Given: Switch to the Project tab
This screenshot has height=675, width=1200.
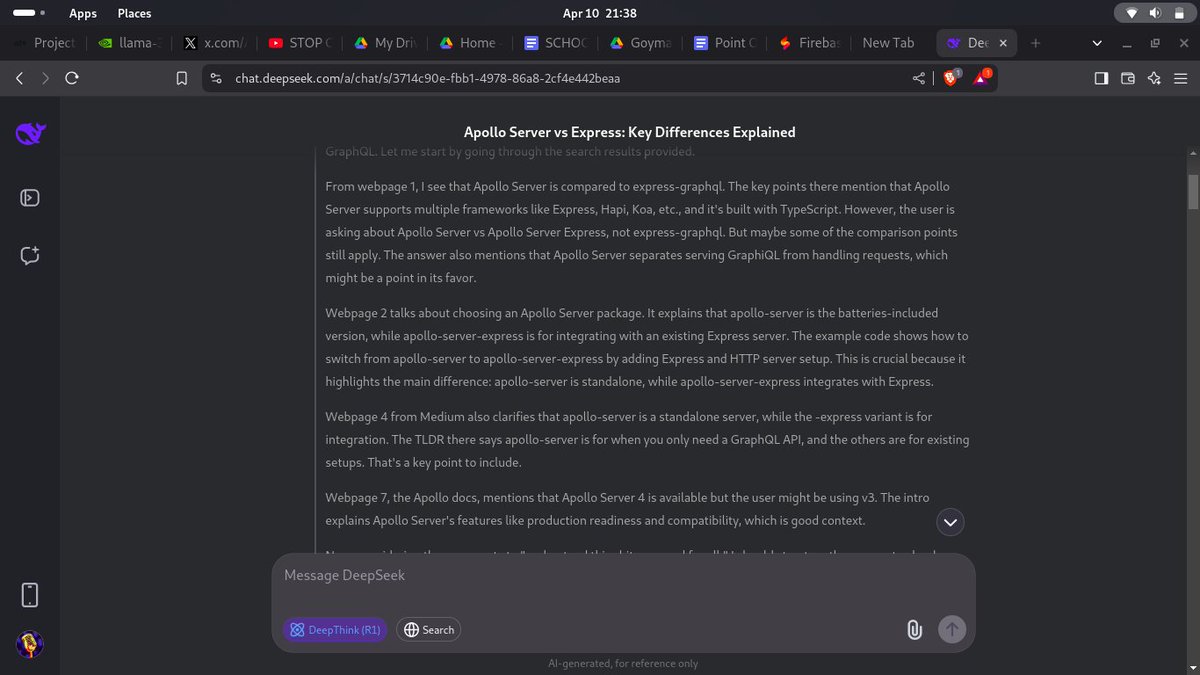Looking at the screenshot, I should point(44,43).
